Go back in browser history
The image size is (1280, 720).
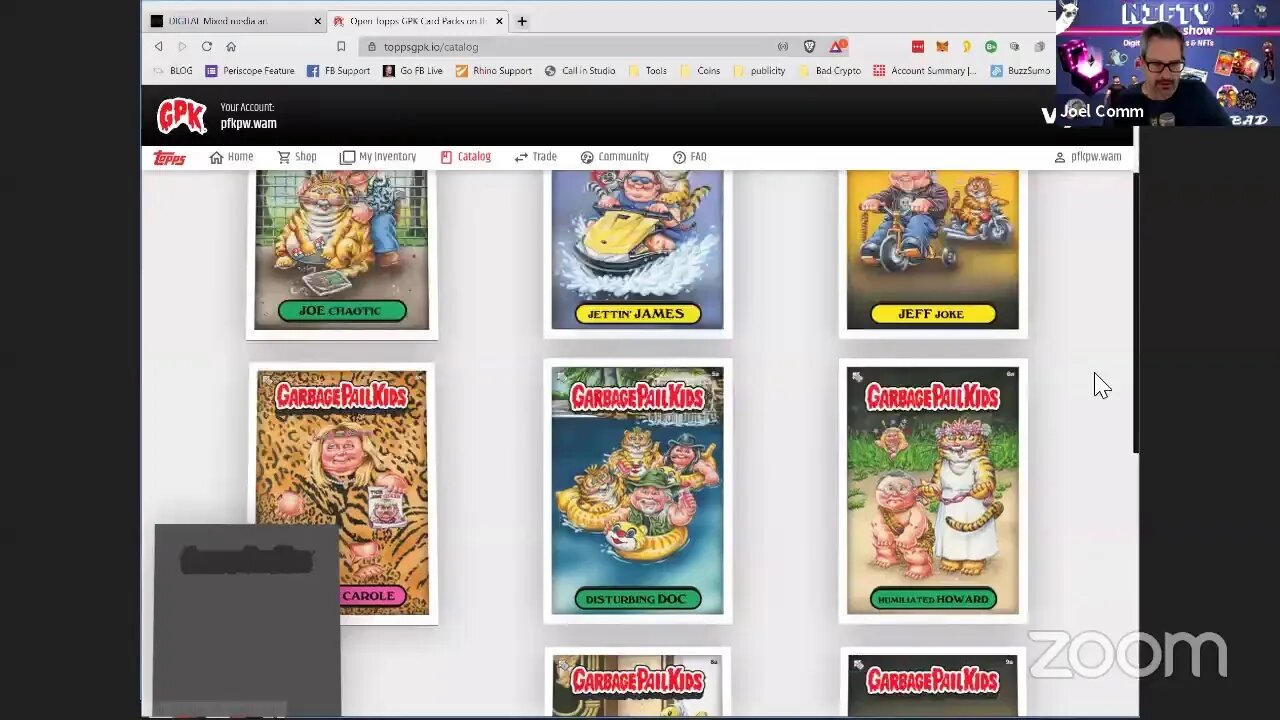click(158, 46)
